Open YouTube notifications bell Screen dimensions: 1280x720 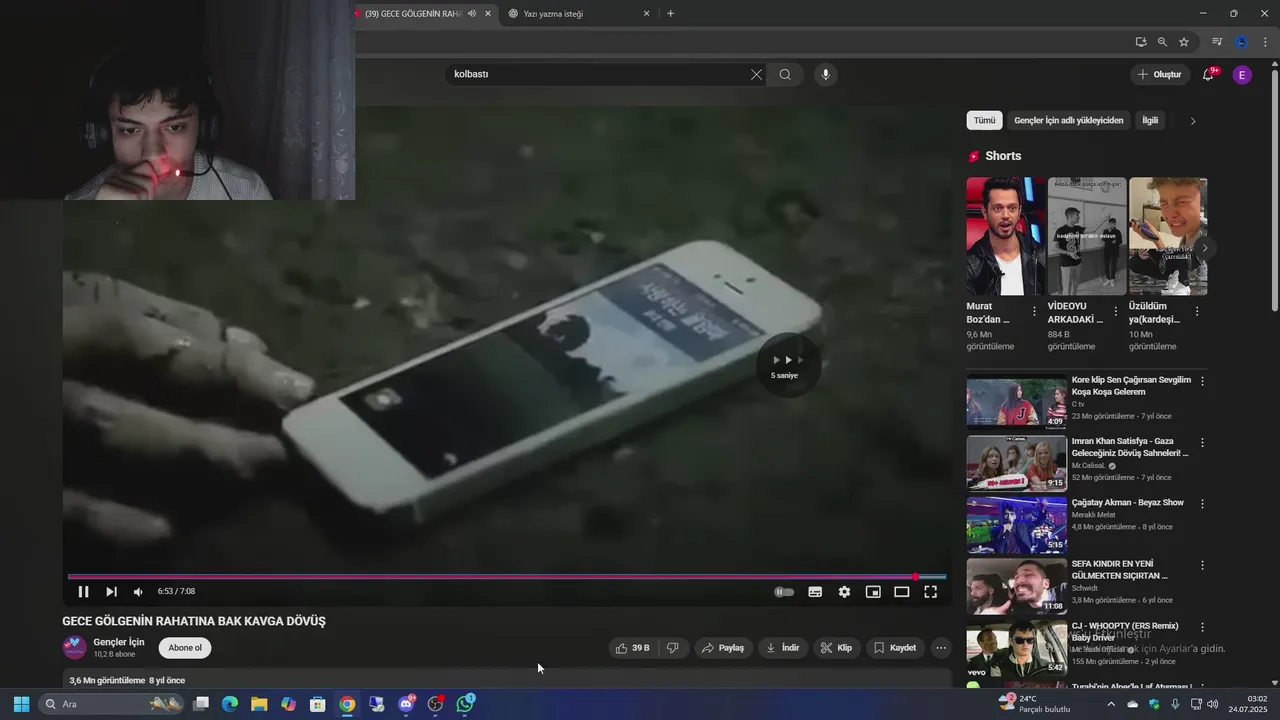1208,74
